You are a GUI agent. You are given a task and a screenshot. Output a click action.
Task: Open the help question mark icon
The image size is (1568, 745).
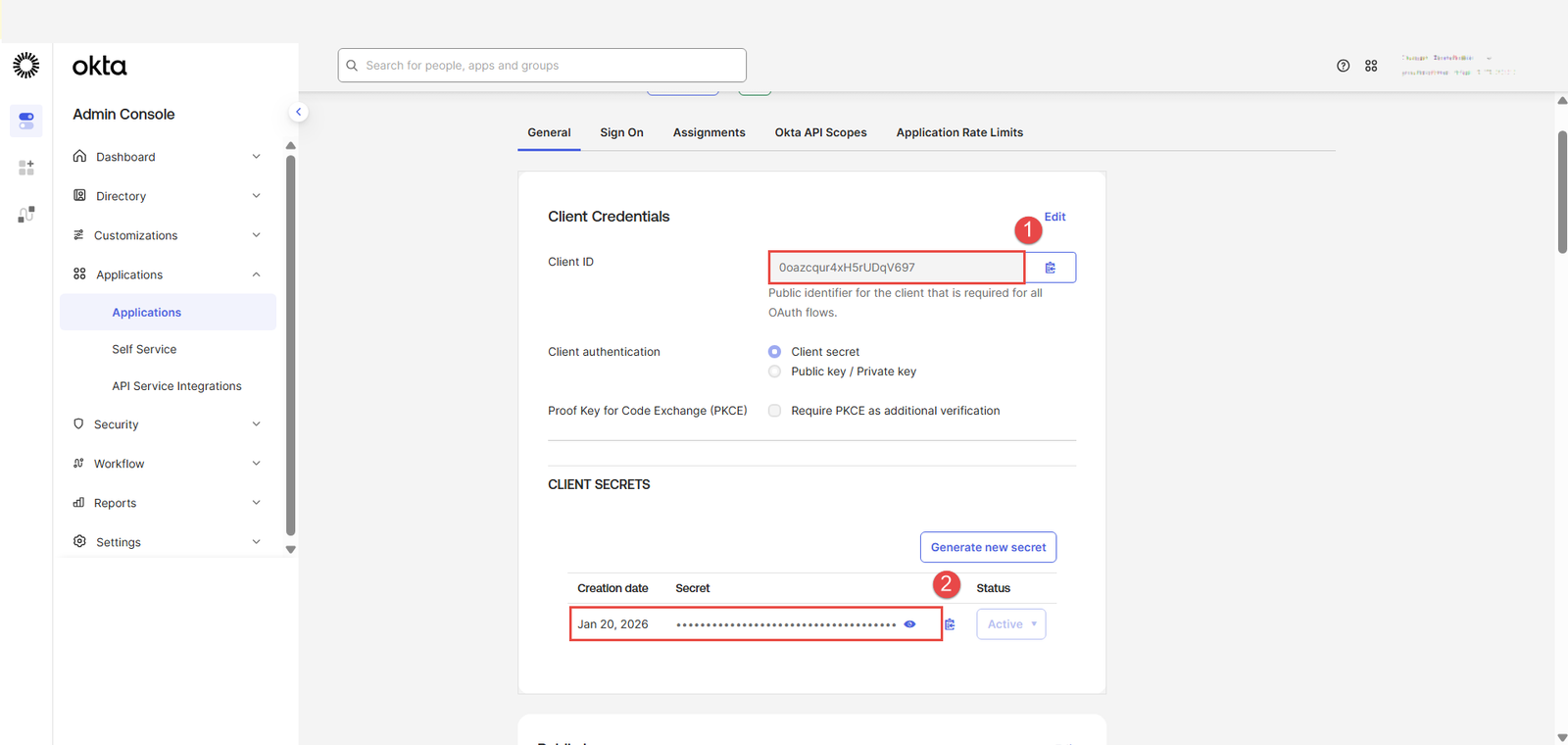coord(1343,66)
